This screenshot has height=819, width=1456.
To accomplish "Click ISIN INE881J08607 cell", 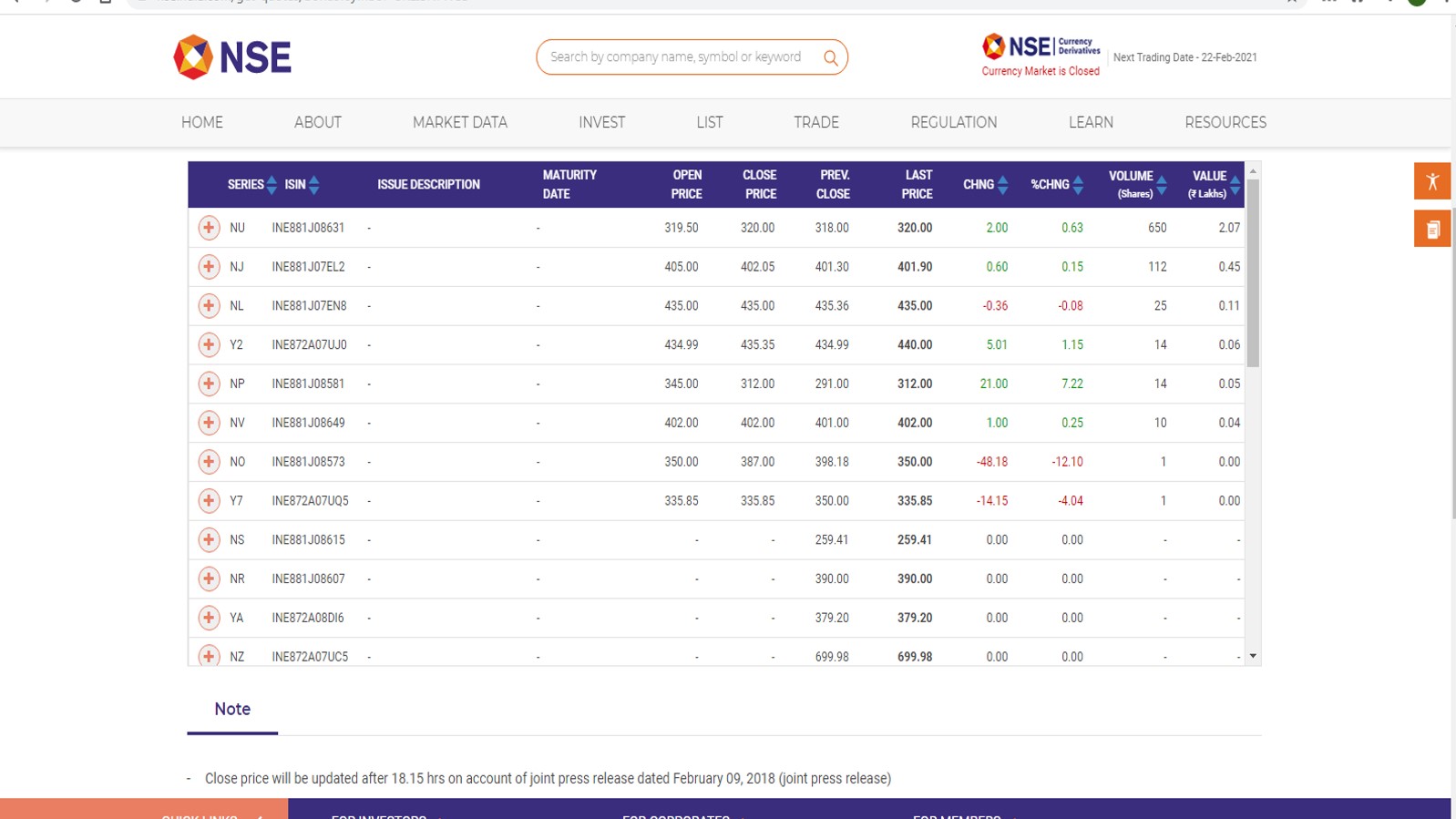I will pyautogui.click(x=308, y=578).
